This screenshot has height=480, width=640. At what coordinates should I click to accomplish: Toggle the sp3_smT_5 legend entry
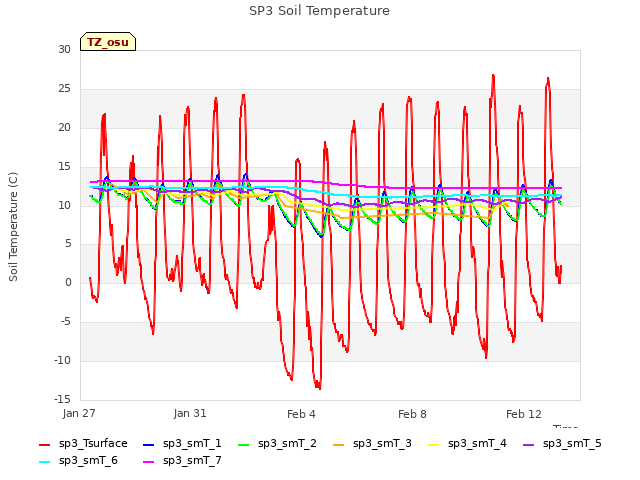pos(562,443)
